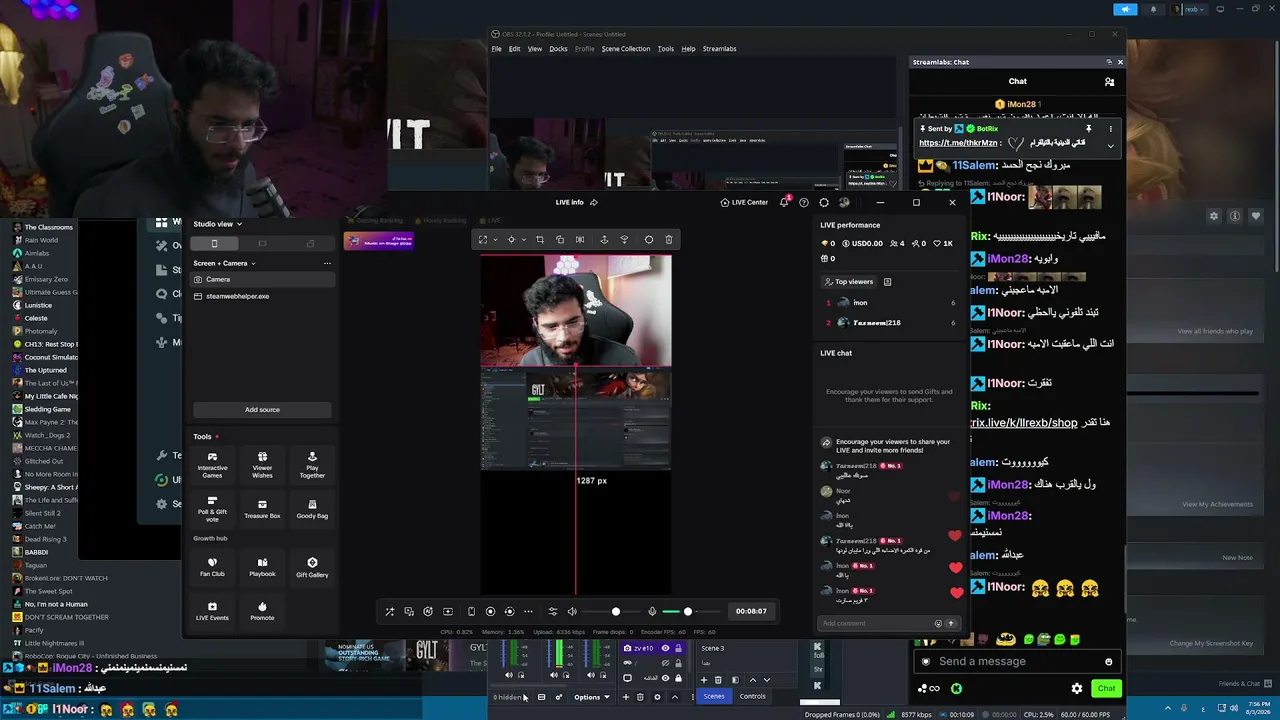This screenshot has width=1280, height=720.
Task: Open Fan Club in Growth hub
Action: click(x=212, y=567)
